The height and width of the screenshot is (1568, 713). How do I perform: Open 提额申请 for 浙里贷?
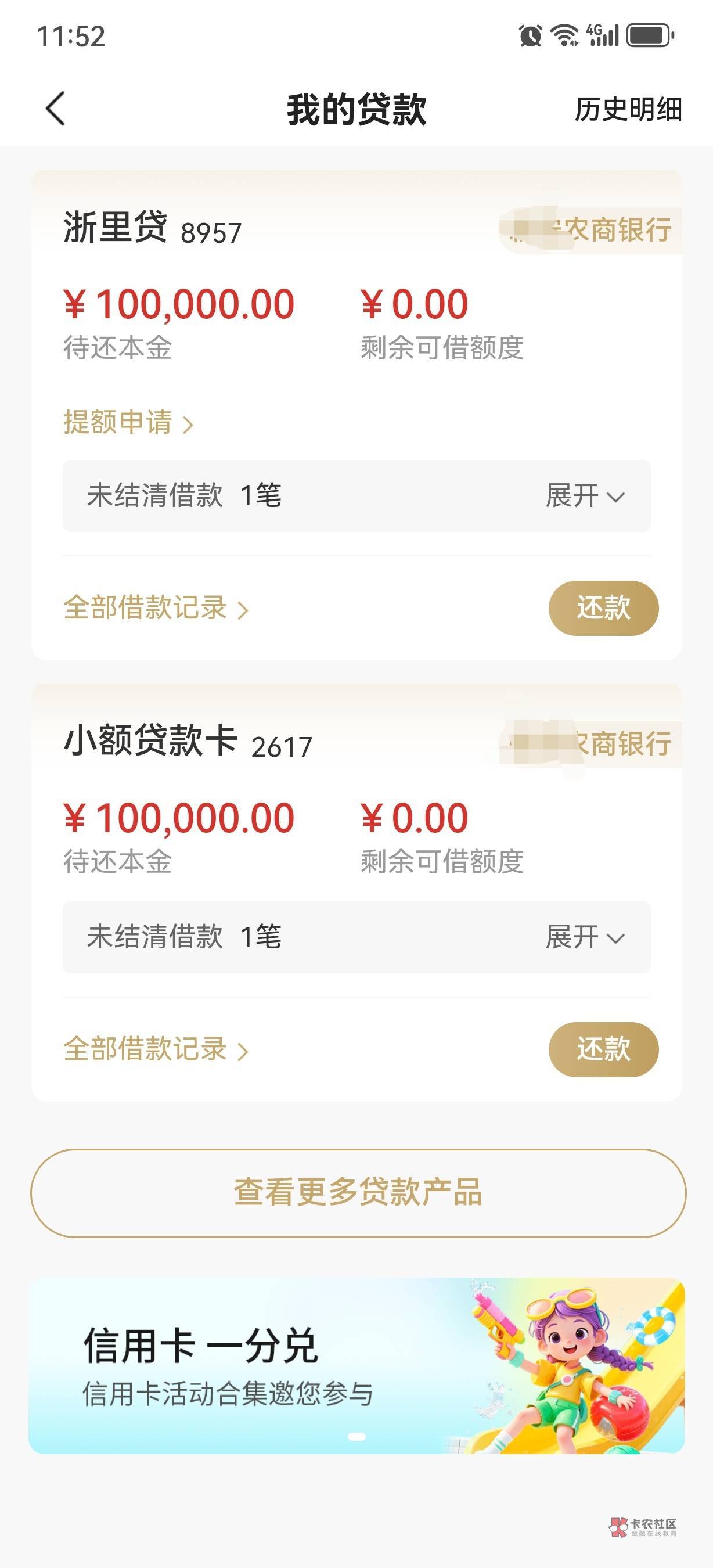128,422
